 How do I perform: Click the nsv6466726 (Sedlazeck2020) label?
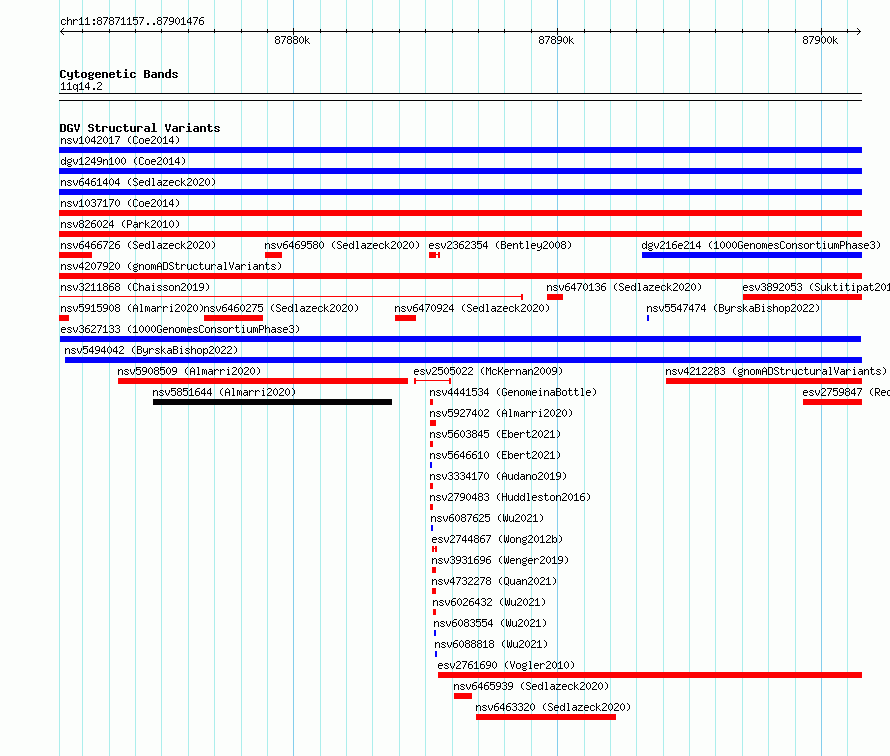pyautogui.click(x=138, y=245)
